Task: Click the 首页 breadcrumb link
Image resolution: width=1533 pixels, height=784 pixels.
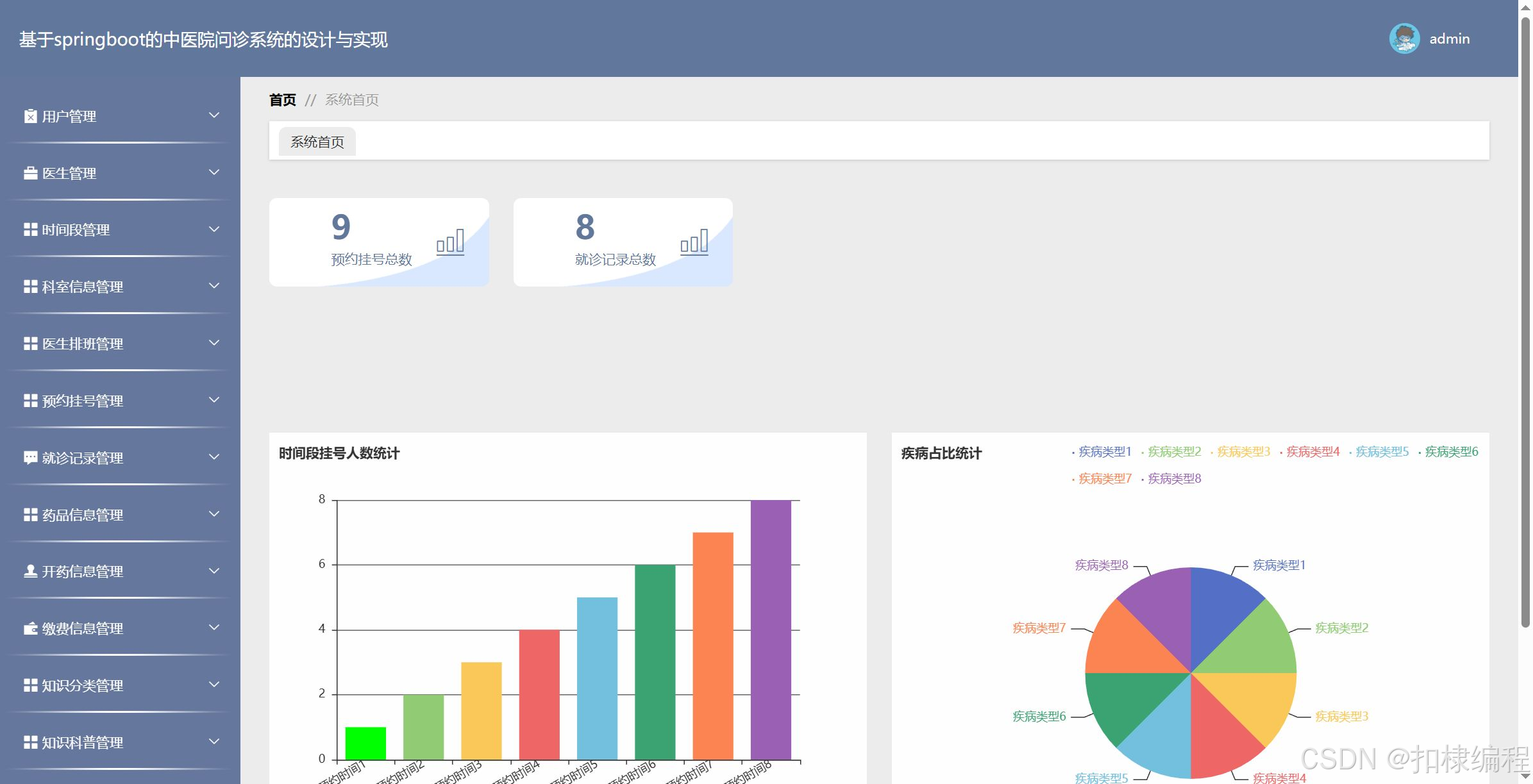Action: click(283, 100)
